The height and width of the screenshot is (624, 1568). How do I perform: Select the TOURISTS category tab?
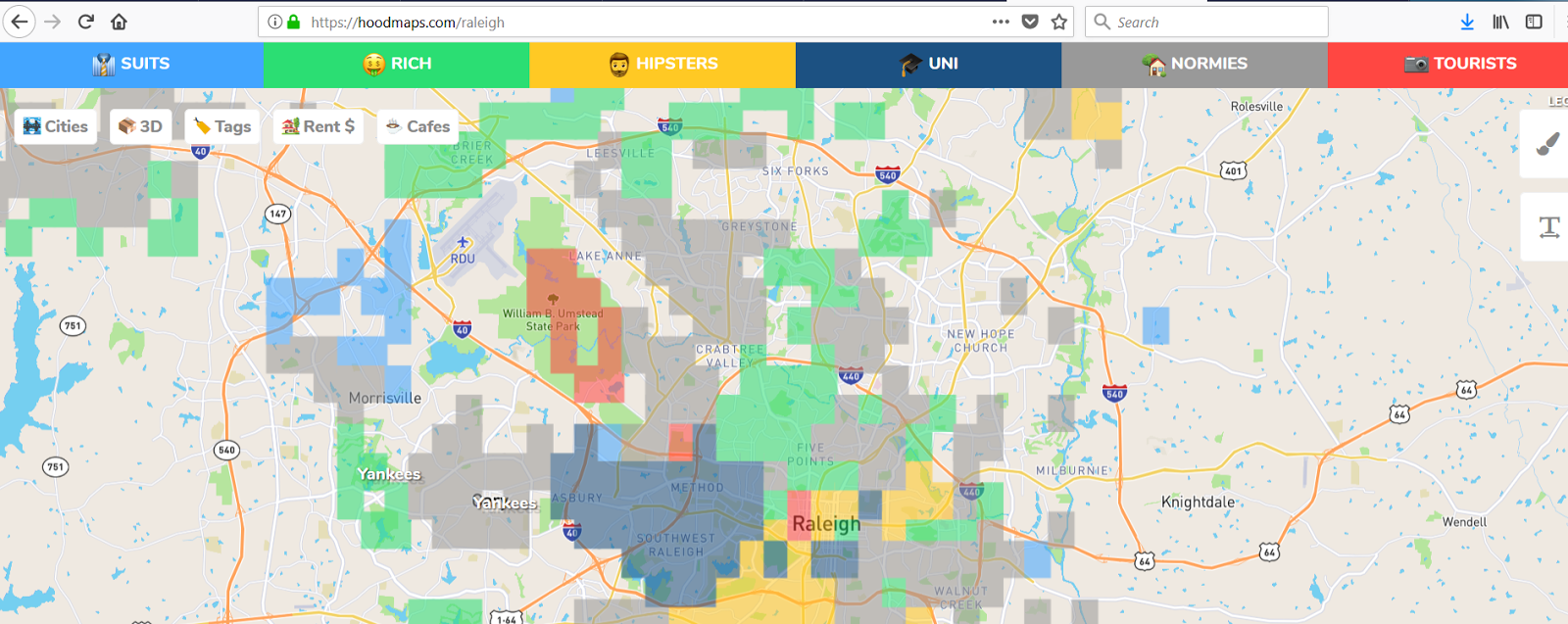coord(1447,64)
